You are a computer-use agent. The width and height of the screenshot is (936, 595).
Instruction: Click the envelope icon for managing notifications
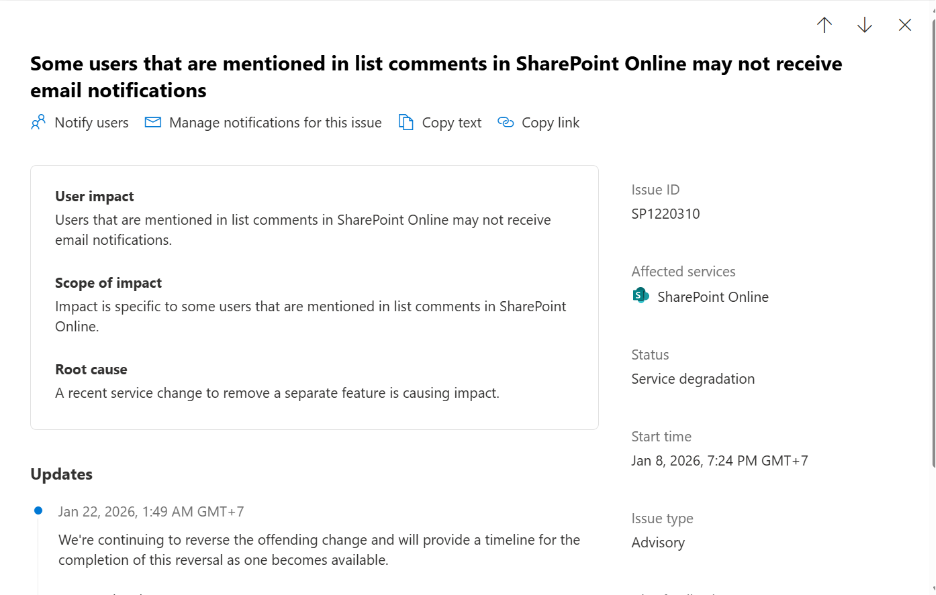(x=153, y=122)
